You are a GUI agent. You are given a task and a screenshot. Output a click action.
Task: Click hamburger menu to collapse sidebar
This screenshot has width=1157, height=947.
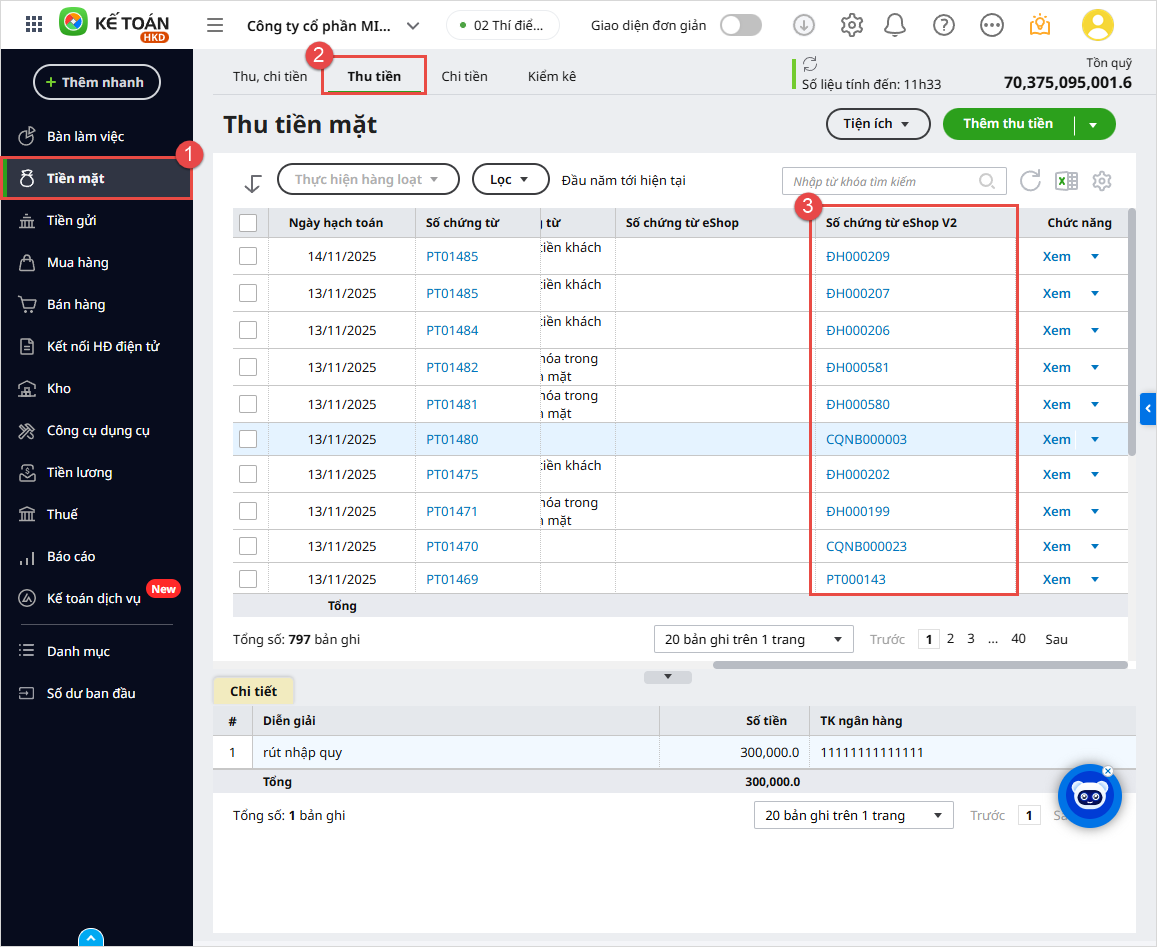pyautogui.click(x=215, y=25)
